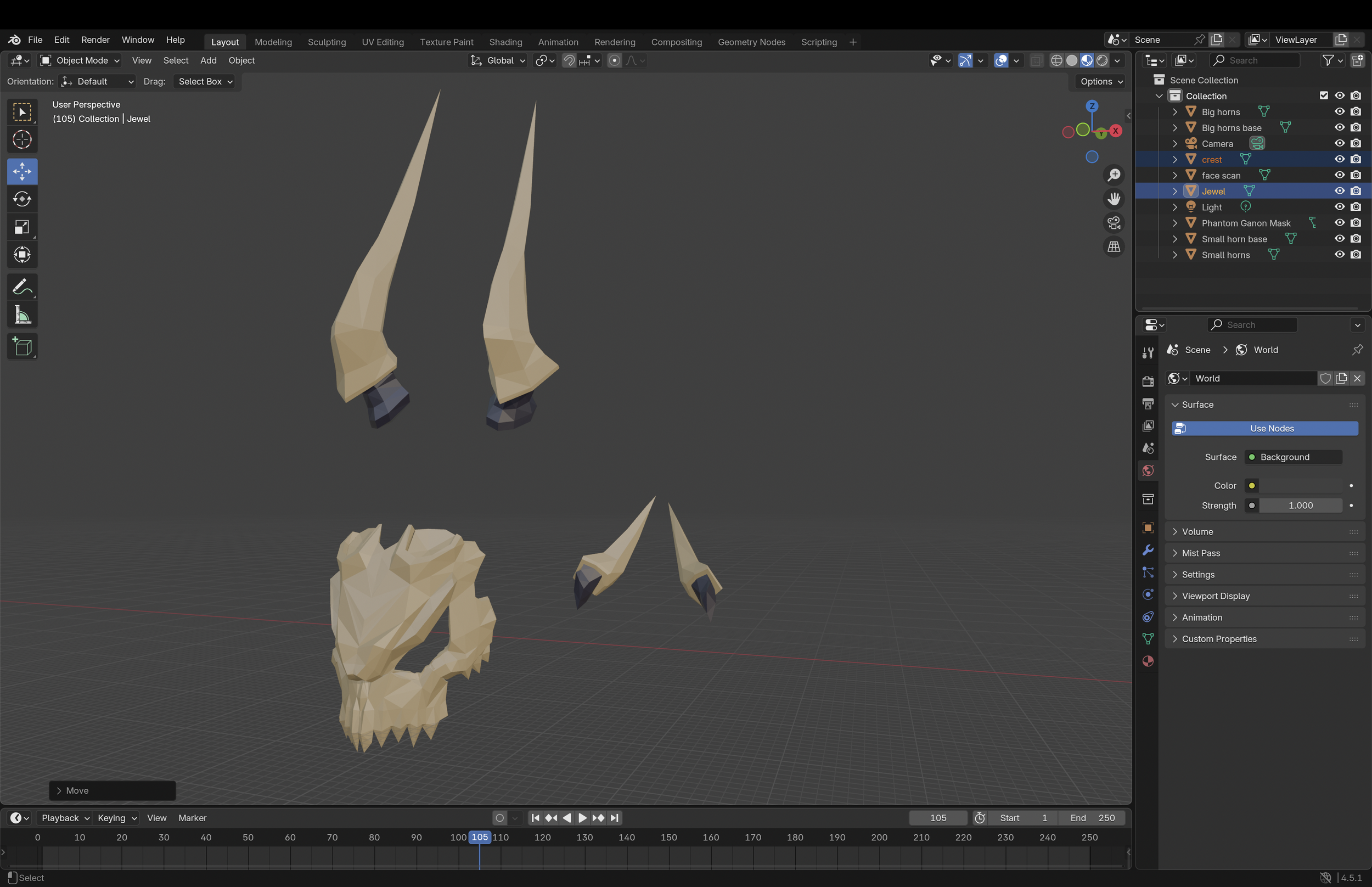
Task: Select the Move tool
Action: (x=22, y=172)
